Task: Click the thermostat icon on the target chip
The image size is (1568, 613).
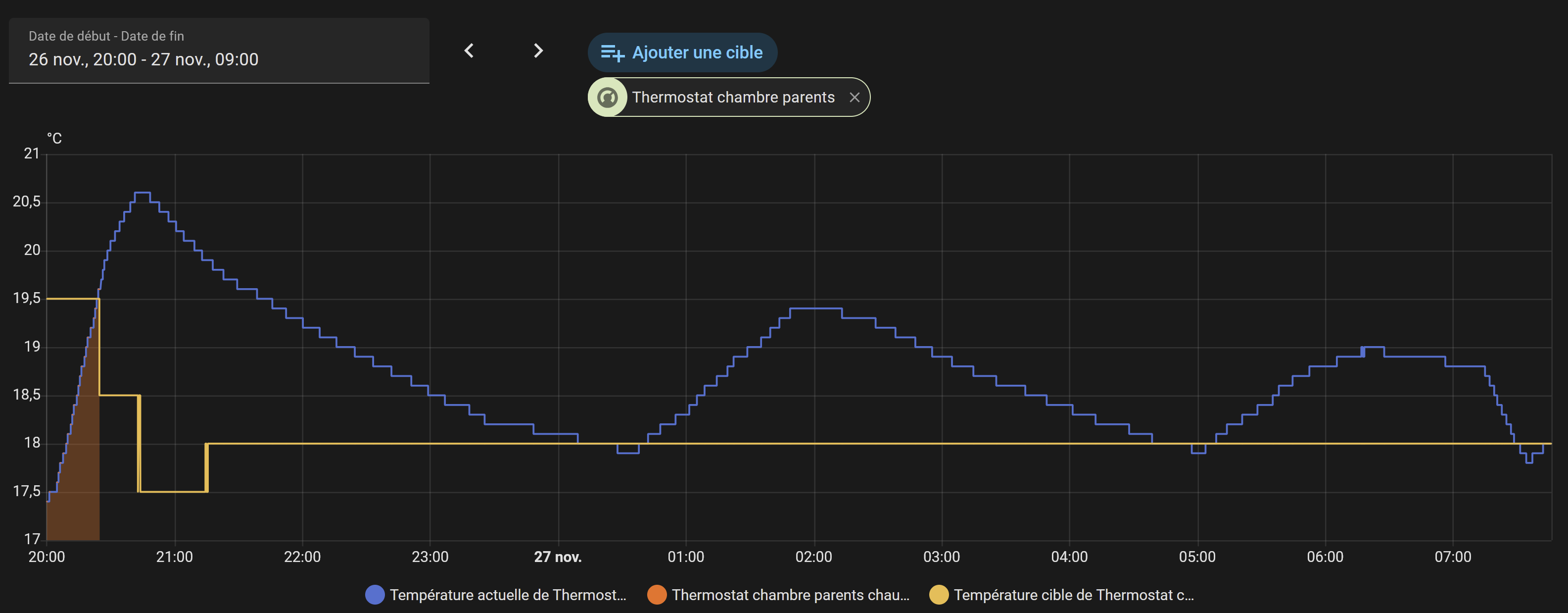Action: [608, 98]
